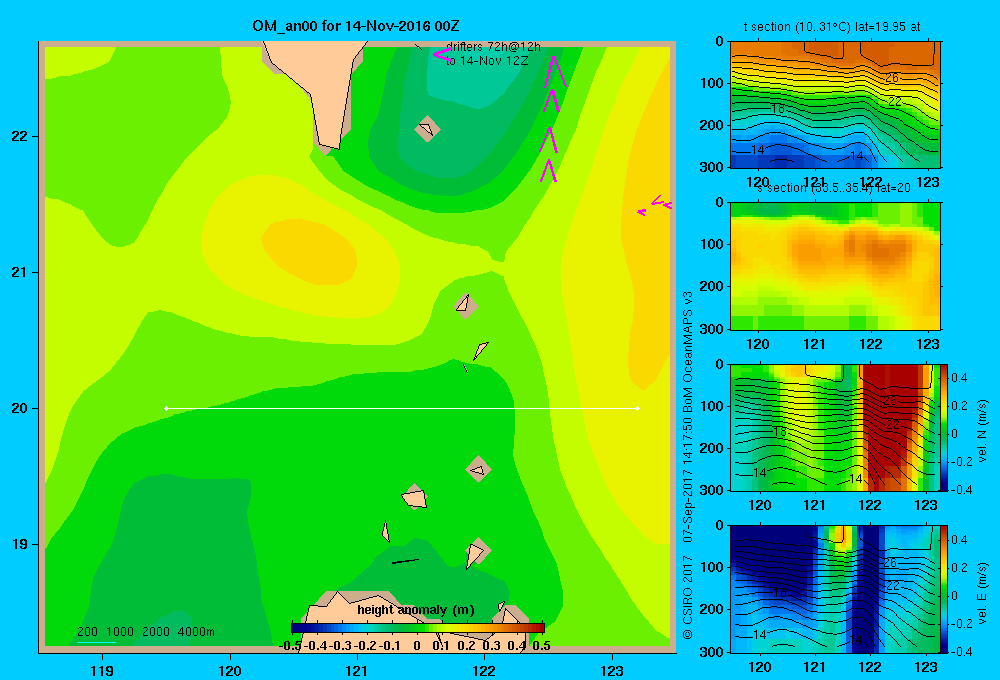Click the vel. N velocity color scale

[944, 427]
